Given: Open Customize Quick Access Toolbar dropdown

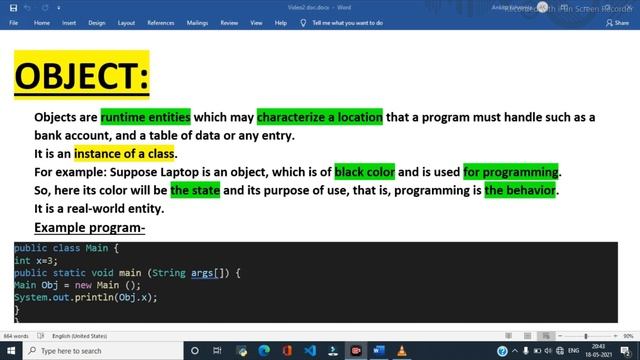Looking at the screenshot, I should click(x=59, y=8).
